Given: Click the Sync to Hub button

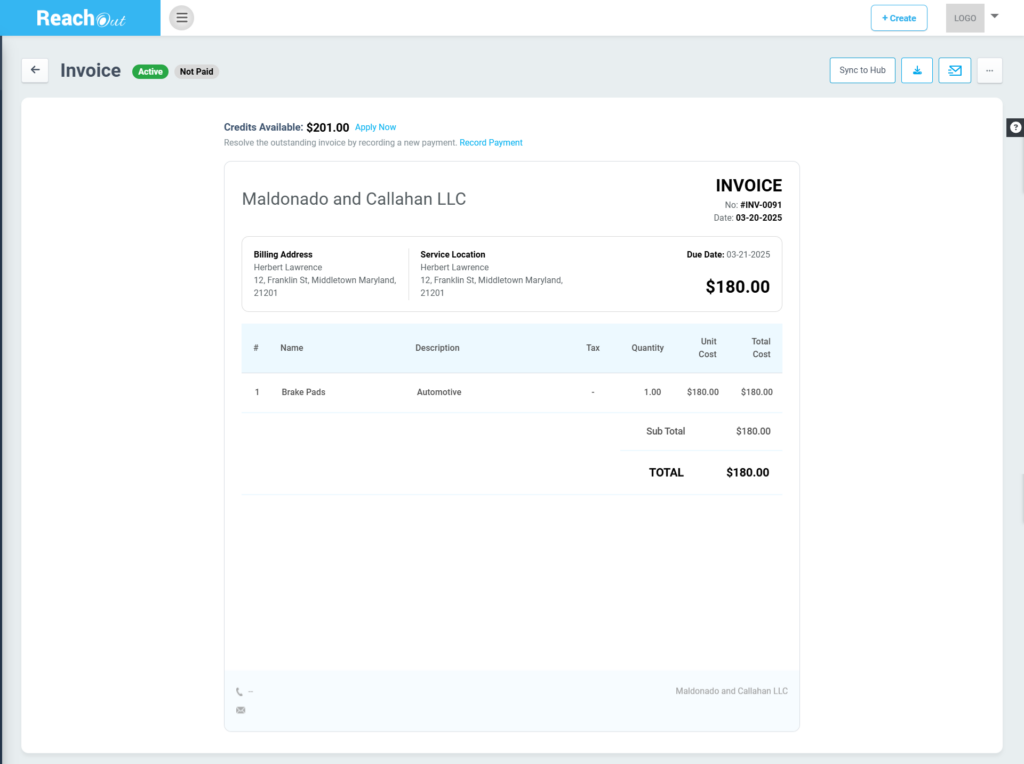Looking at the screenshot, I should coord(862,70).
